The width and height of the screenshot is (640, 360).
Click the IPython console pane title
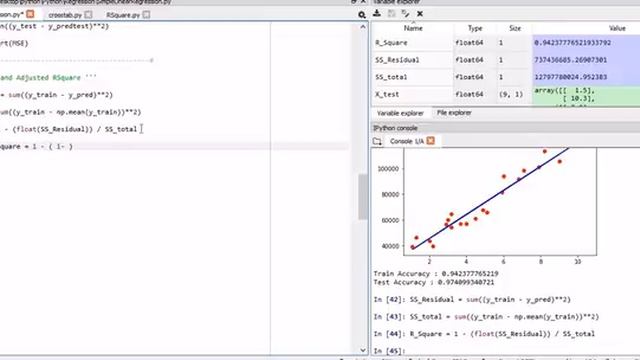395,128
